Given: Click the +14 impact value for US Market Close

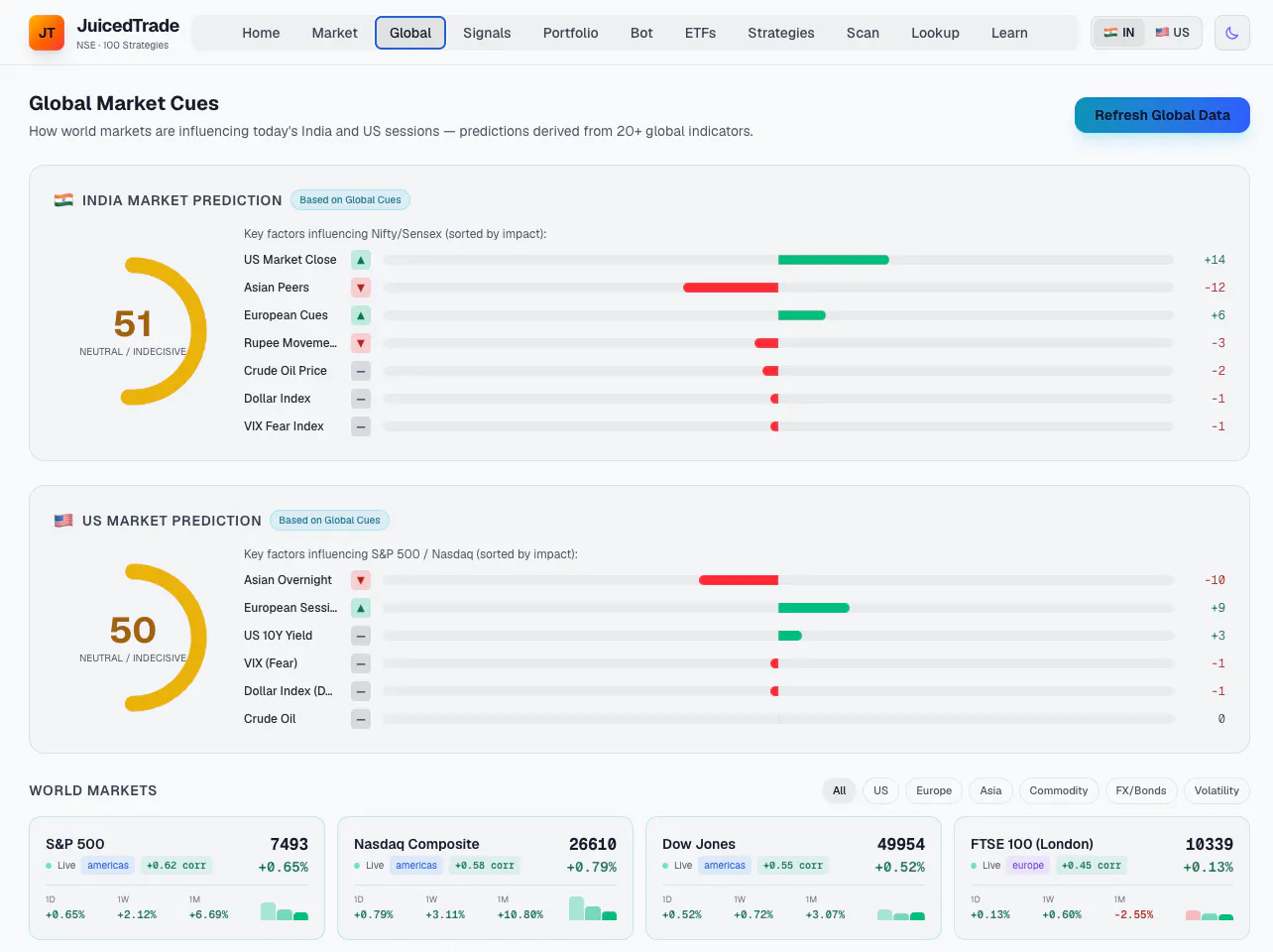Looking at the screenshot, I should [x=1215, y=260].
